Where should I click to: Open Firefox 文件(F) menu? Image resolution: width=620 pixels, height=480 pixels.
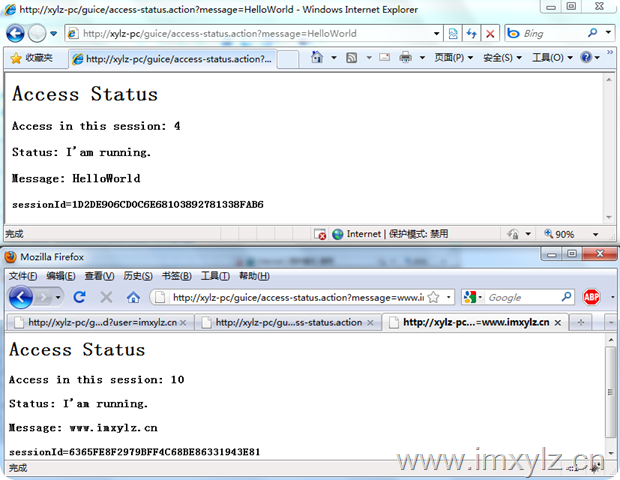pos(23,276)
